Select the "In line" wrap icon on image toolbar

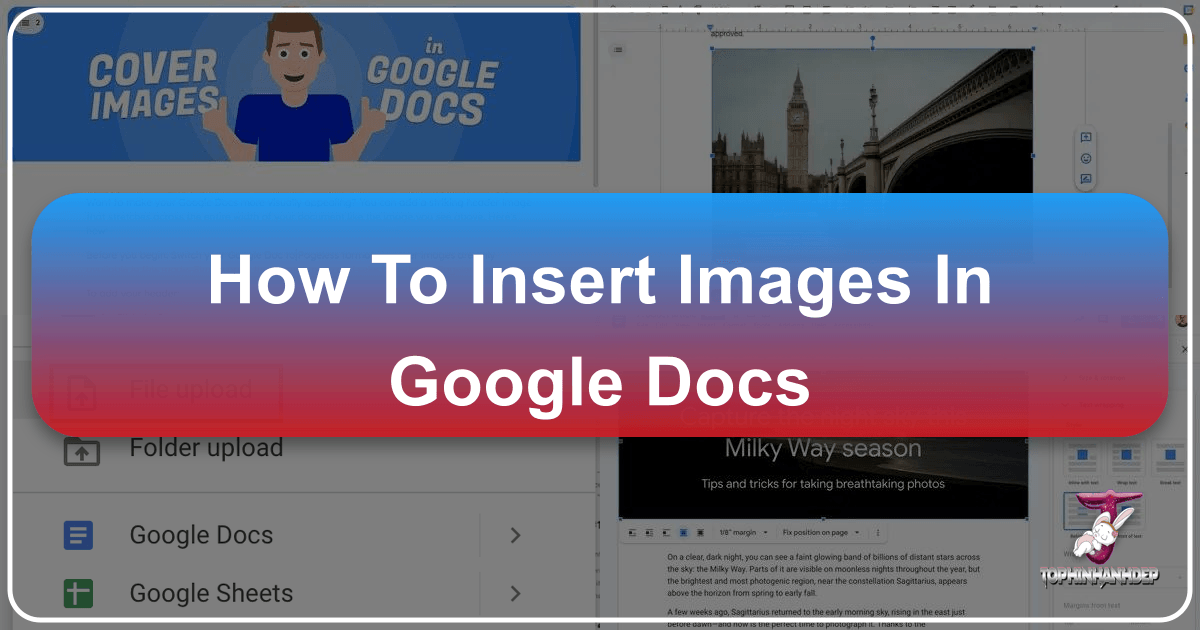[x=631, y=532]
